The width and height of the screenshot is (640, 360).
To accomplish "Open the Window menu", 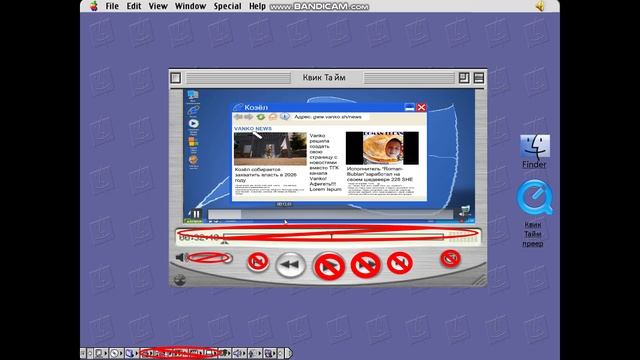I will (190, 6).
